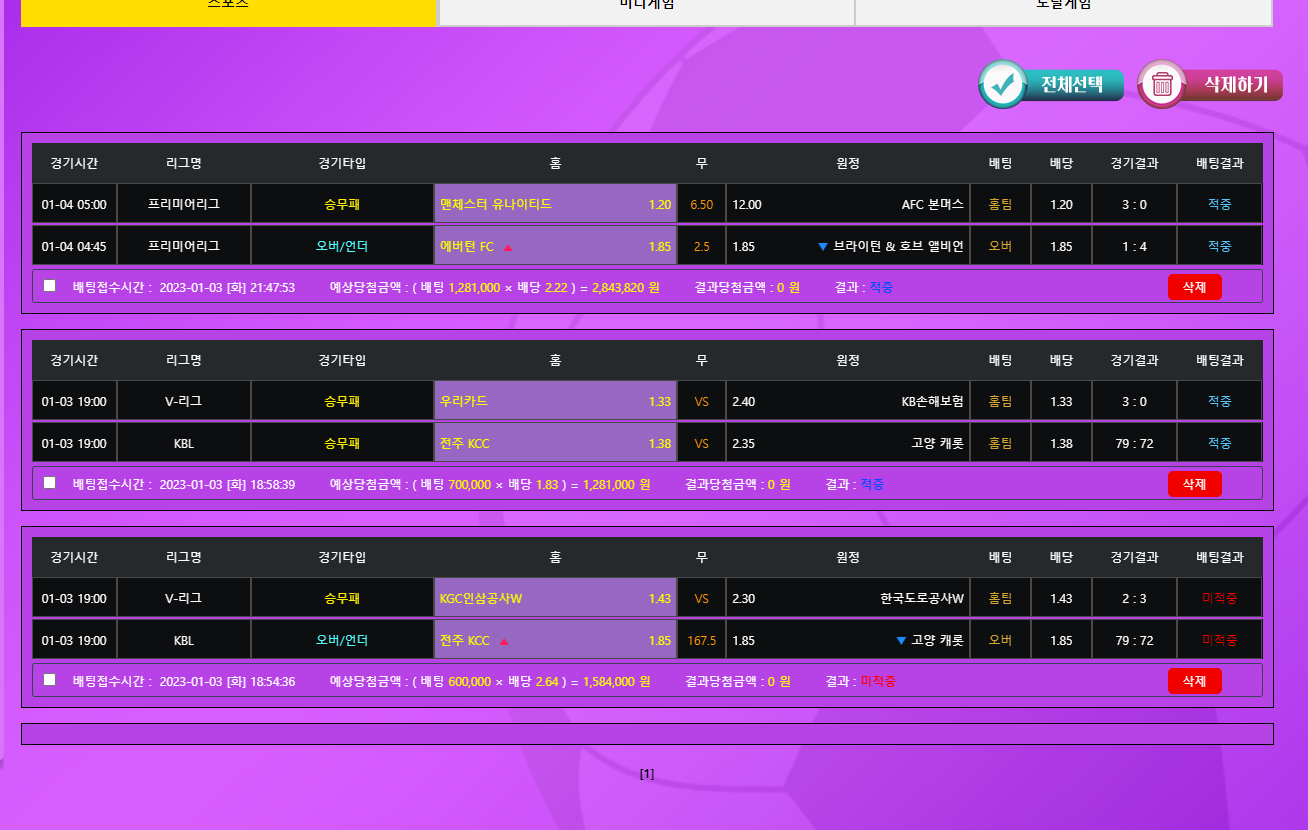This screenshot has width=1308, height=830.
Task: Click red up arrow beside 전주 KCC over/under
Action: (504, 641)
